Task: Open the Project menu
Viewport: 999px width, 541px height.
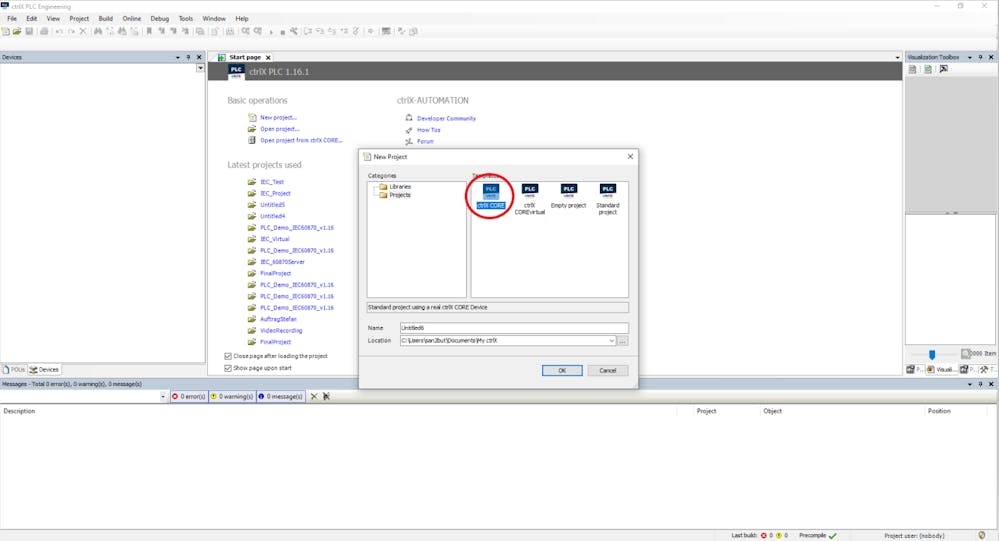Action: (x=79, y=18)
